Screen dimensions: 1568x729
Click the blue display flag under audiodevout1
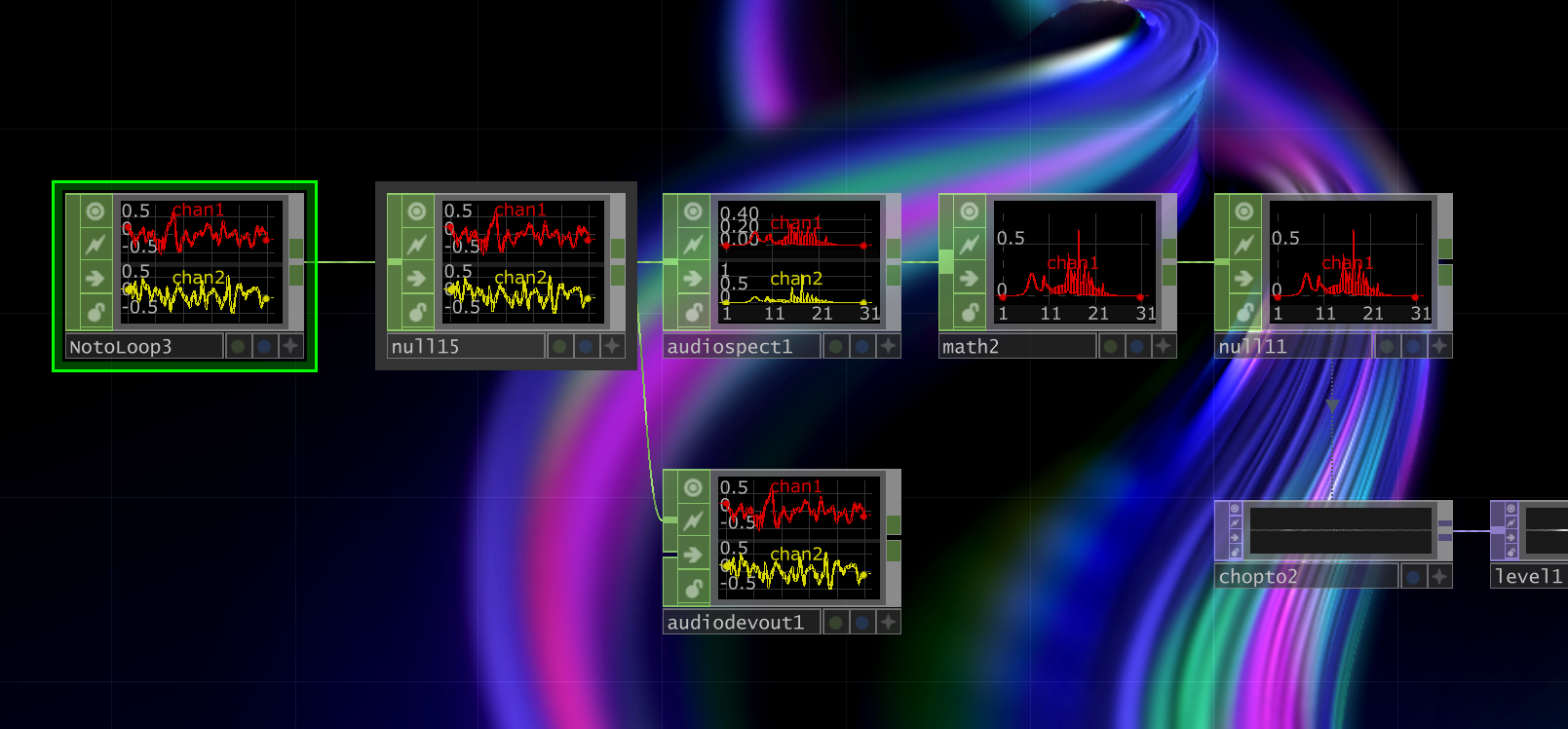pos(861,622)
